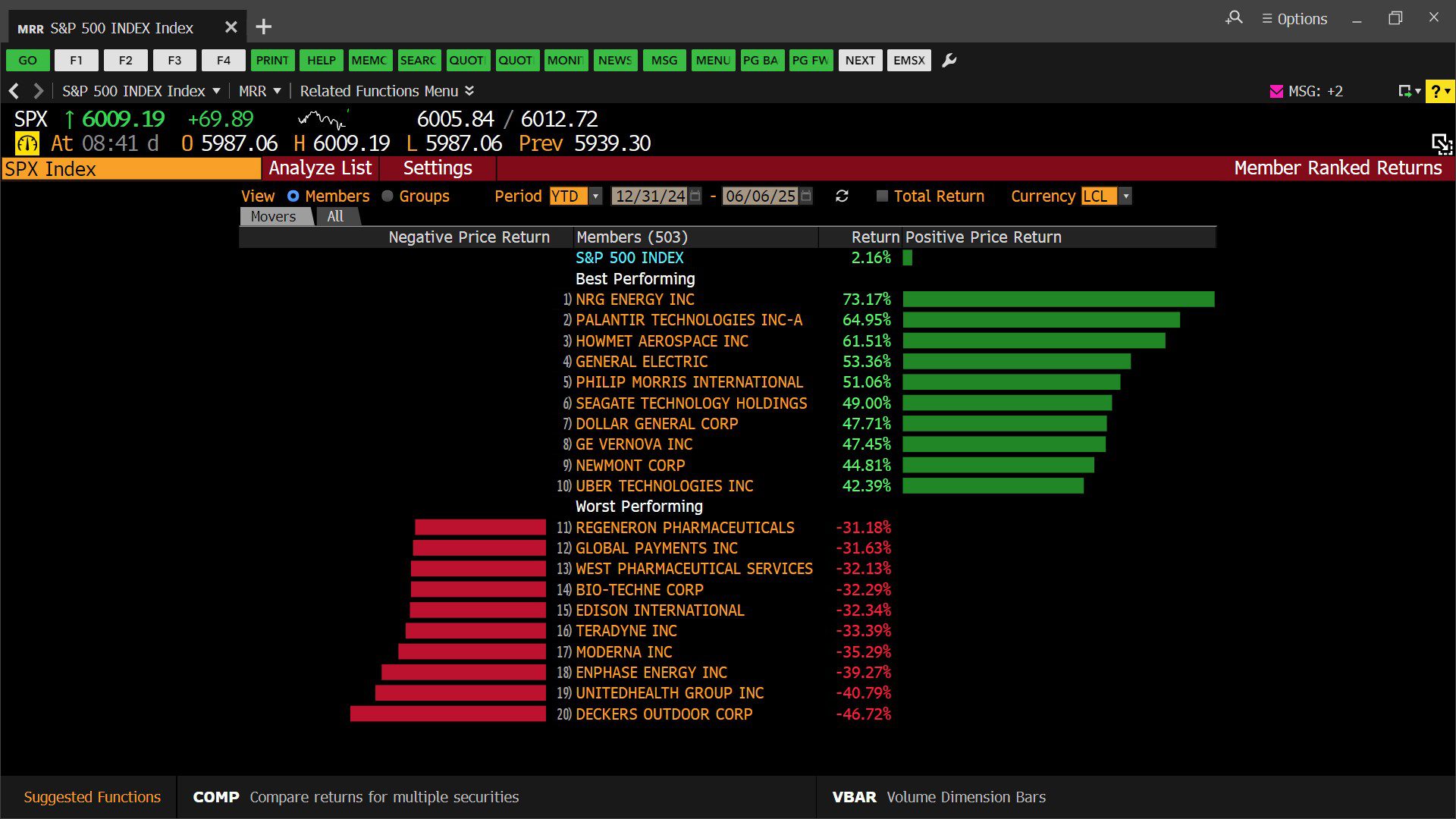
Task: Click the refresh icon beside date range
Action: 842,196
